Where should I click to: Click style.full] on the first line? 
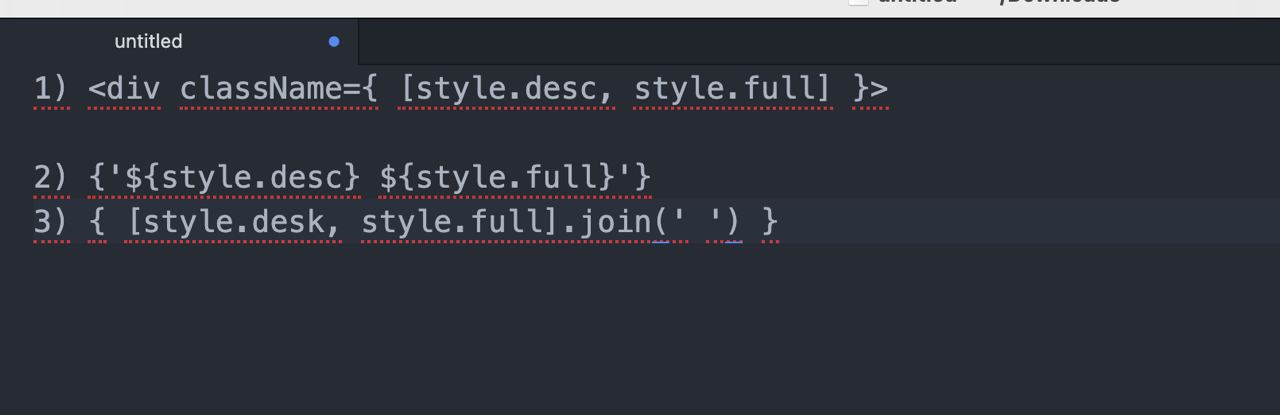(x=733, y=89)
